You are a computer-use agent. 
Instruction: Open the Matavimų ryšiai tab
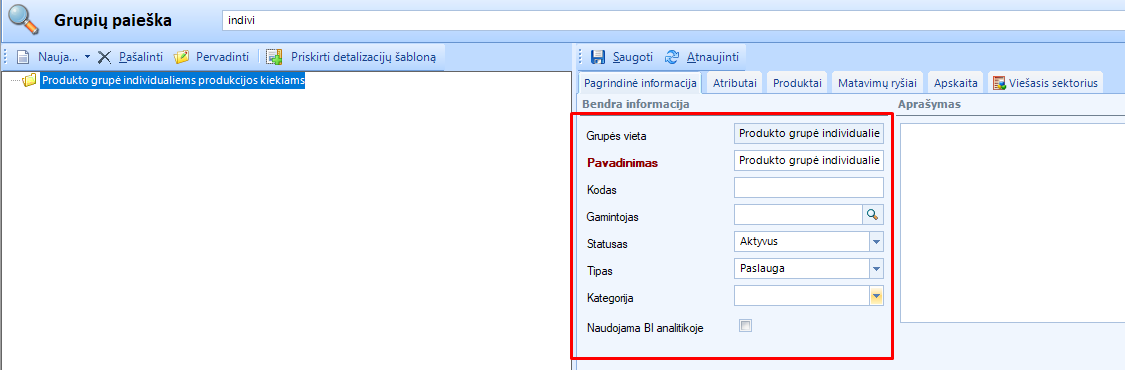(877, 83)
